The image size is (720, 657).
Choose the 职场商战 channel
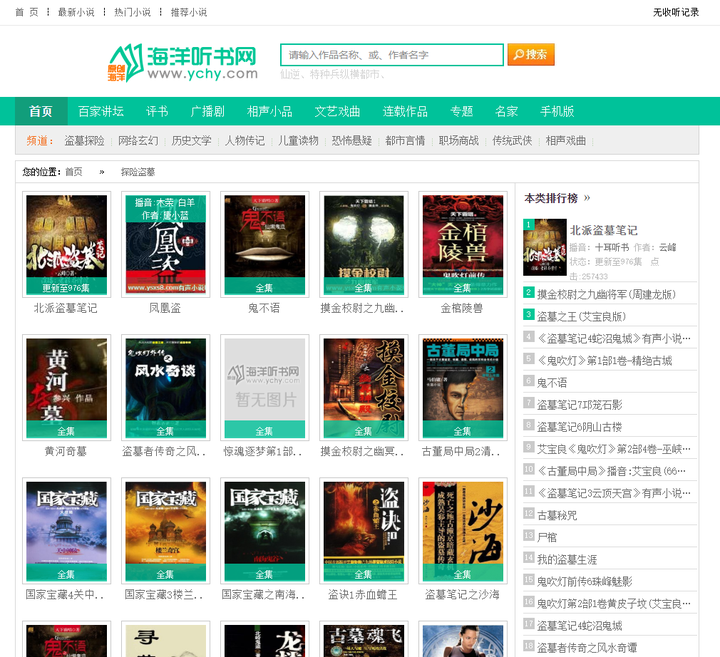pyautogui.click(x=459, y=140)
